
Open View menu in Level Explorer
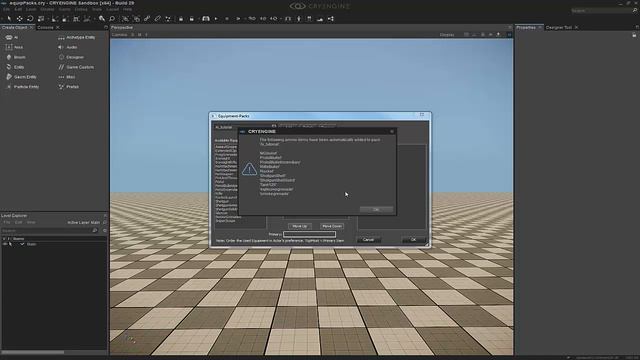[x=31, y=222]
